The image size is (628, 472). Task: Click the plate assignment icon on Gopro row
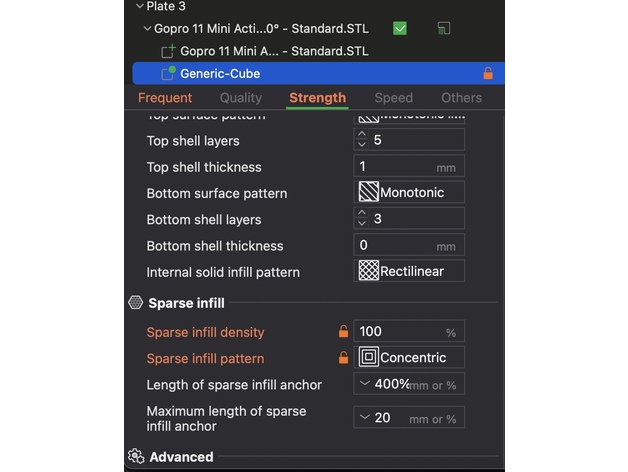coord(443,29)
